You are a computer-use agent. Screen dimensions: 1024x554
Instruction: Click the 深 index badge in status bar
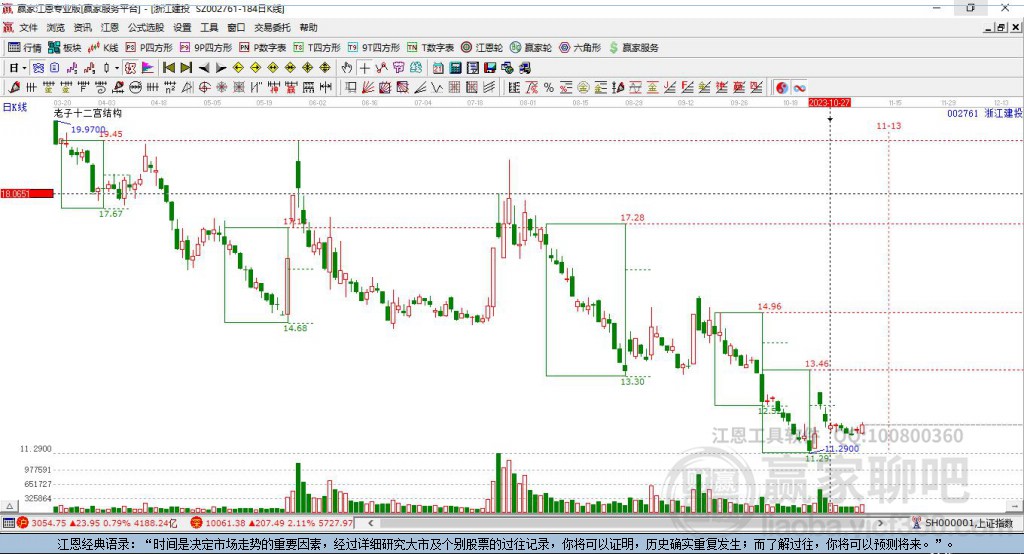197,523
